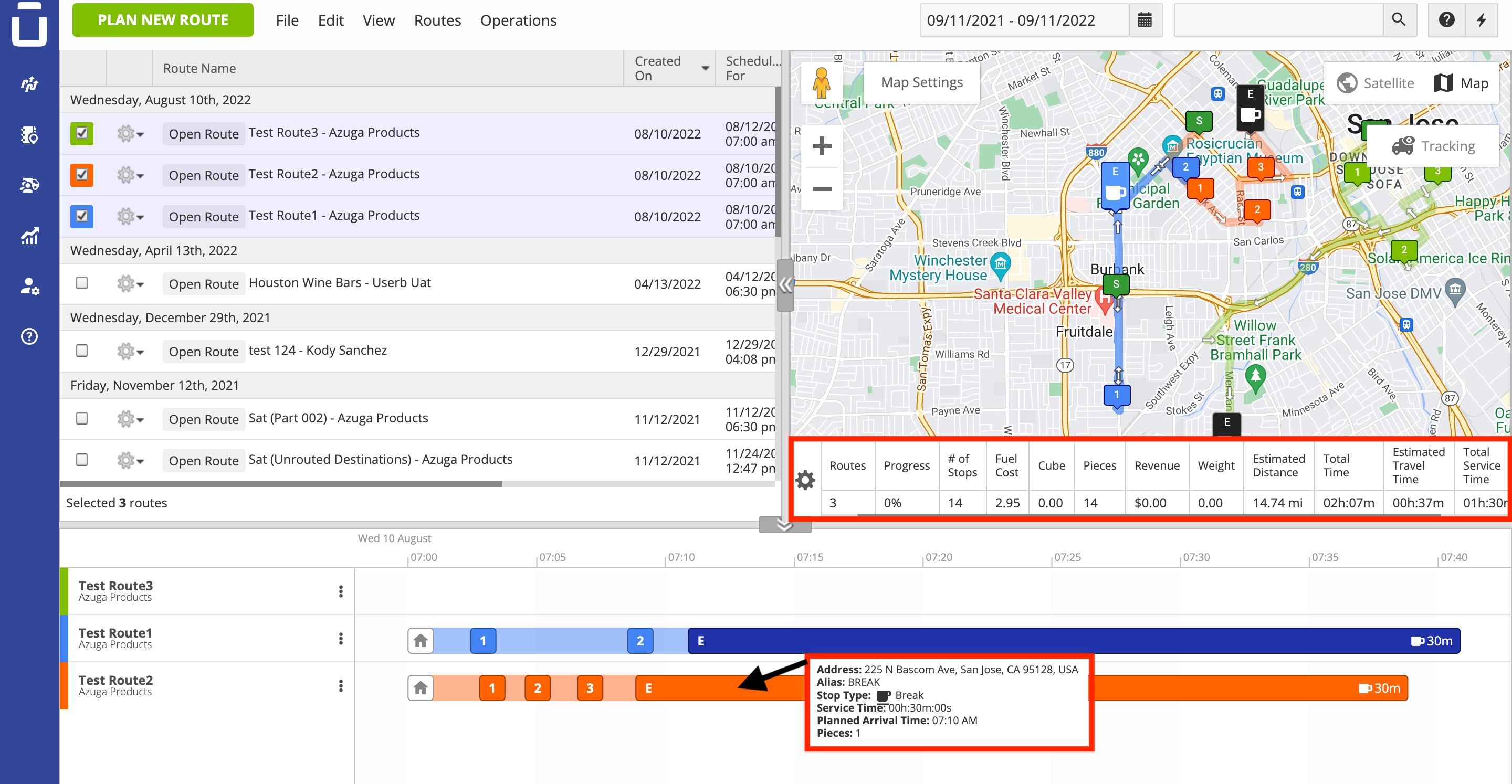Viewport: 1512px width, 784px height.
Task: Check the test 124 Kody Sanchez checkbox
Action: coord(81,351)
